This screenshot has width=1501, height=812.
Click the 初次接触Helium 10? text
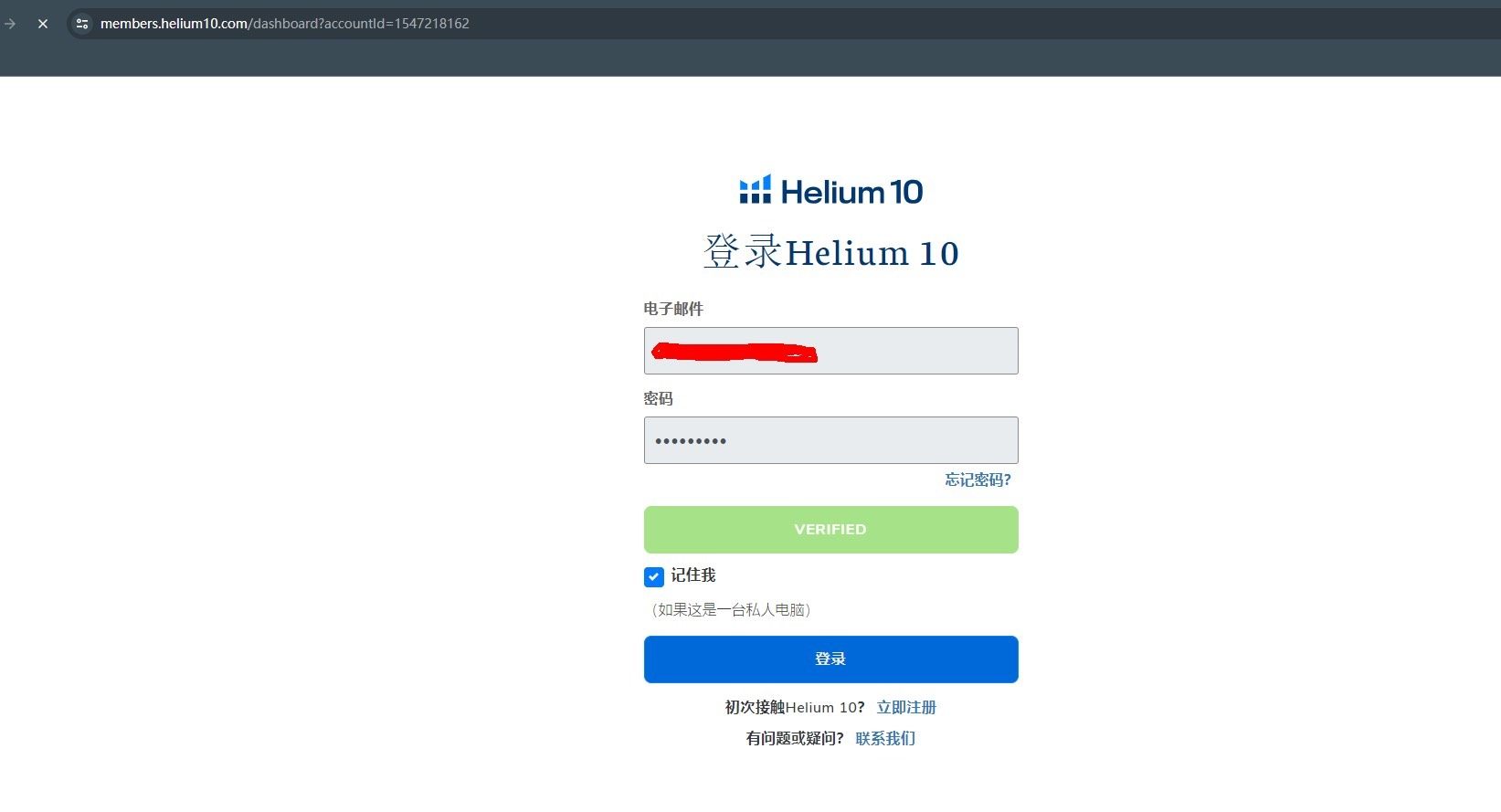795,707
